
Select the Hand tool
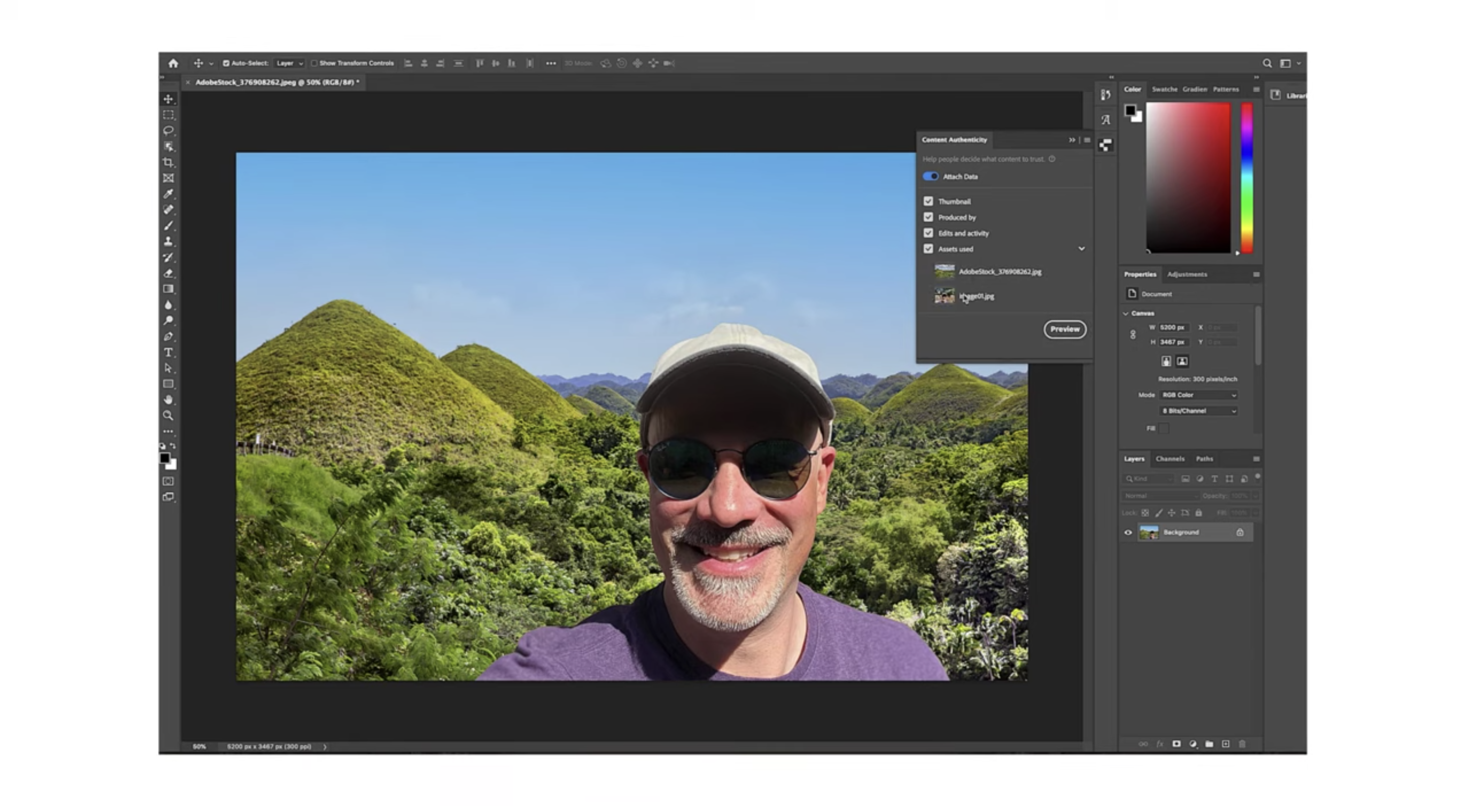point(168,399)
